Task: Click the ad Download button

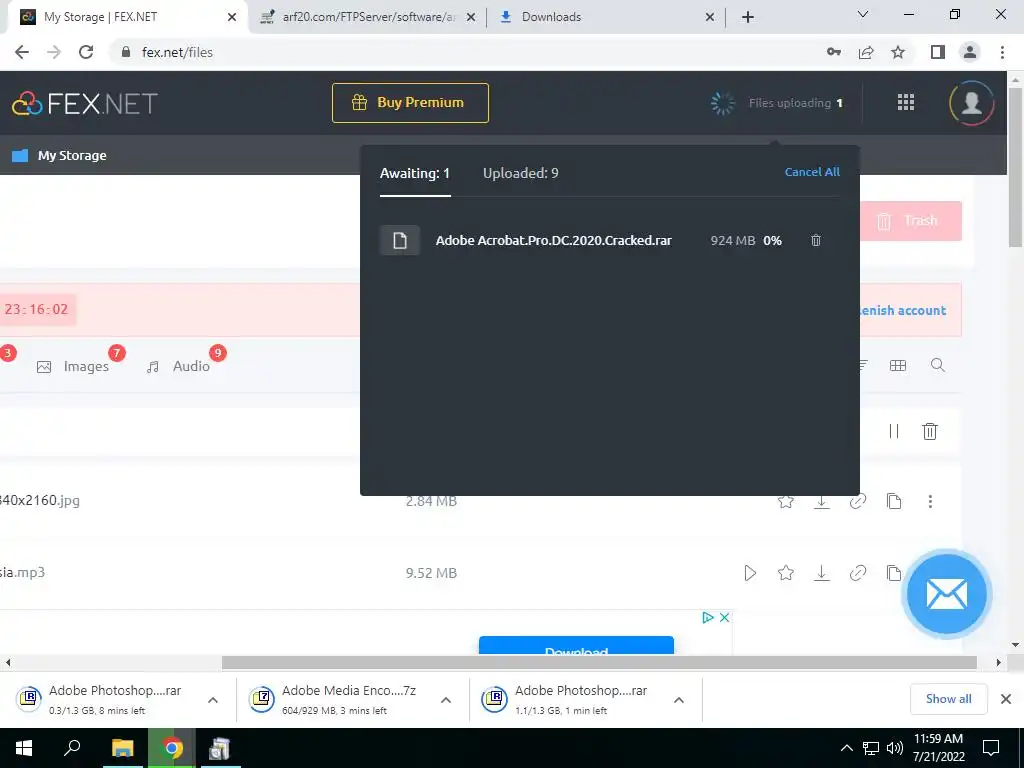Action: click(x=576, y=645)
